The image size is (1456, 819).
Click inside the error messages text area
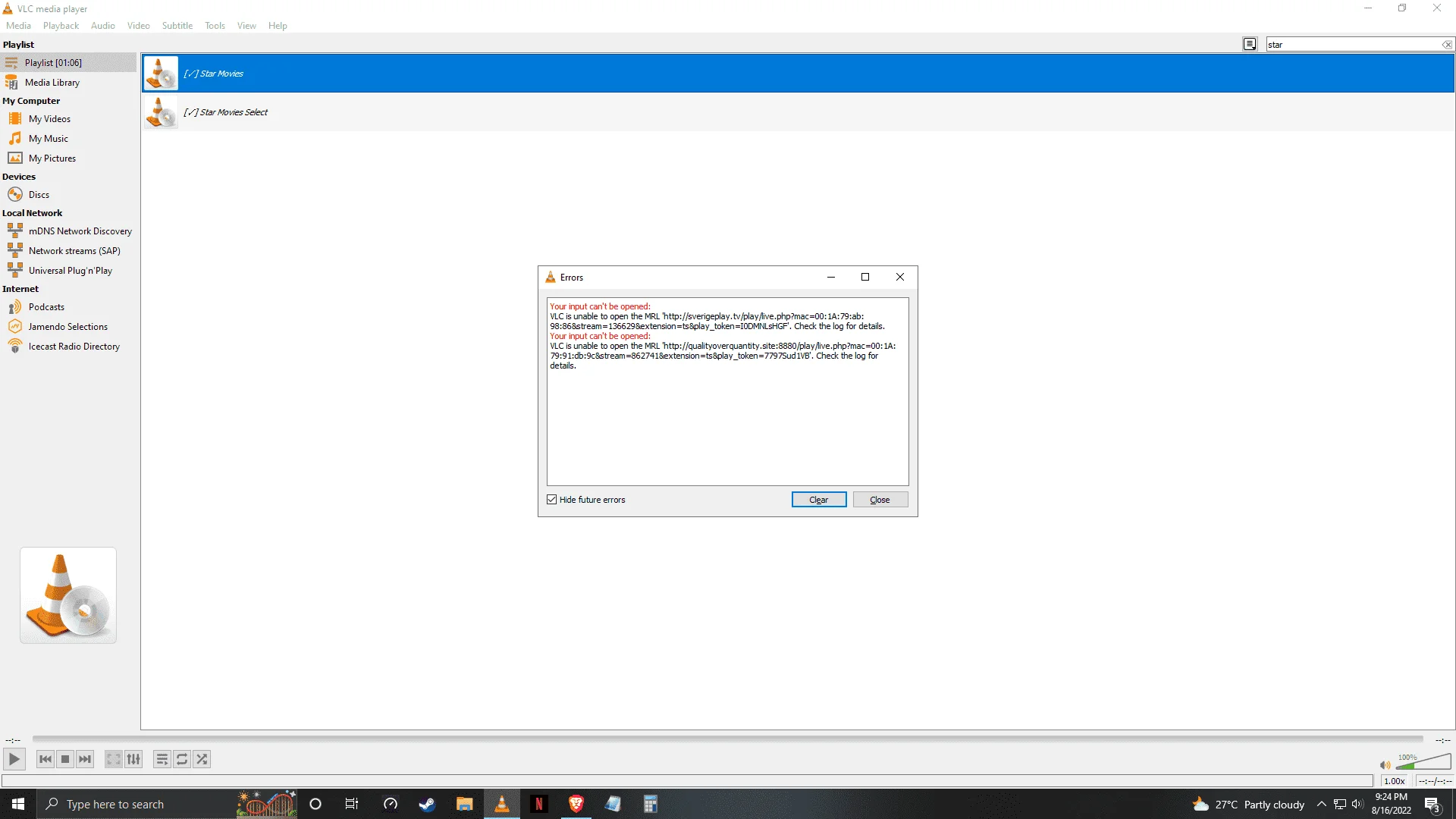pos(727,391)
